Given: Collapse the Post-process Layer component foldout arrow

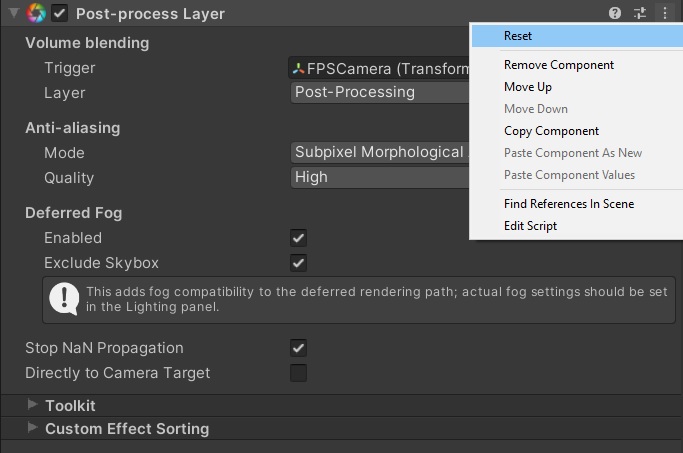Looking at the screenshot, I should pos(14,13).
